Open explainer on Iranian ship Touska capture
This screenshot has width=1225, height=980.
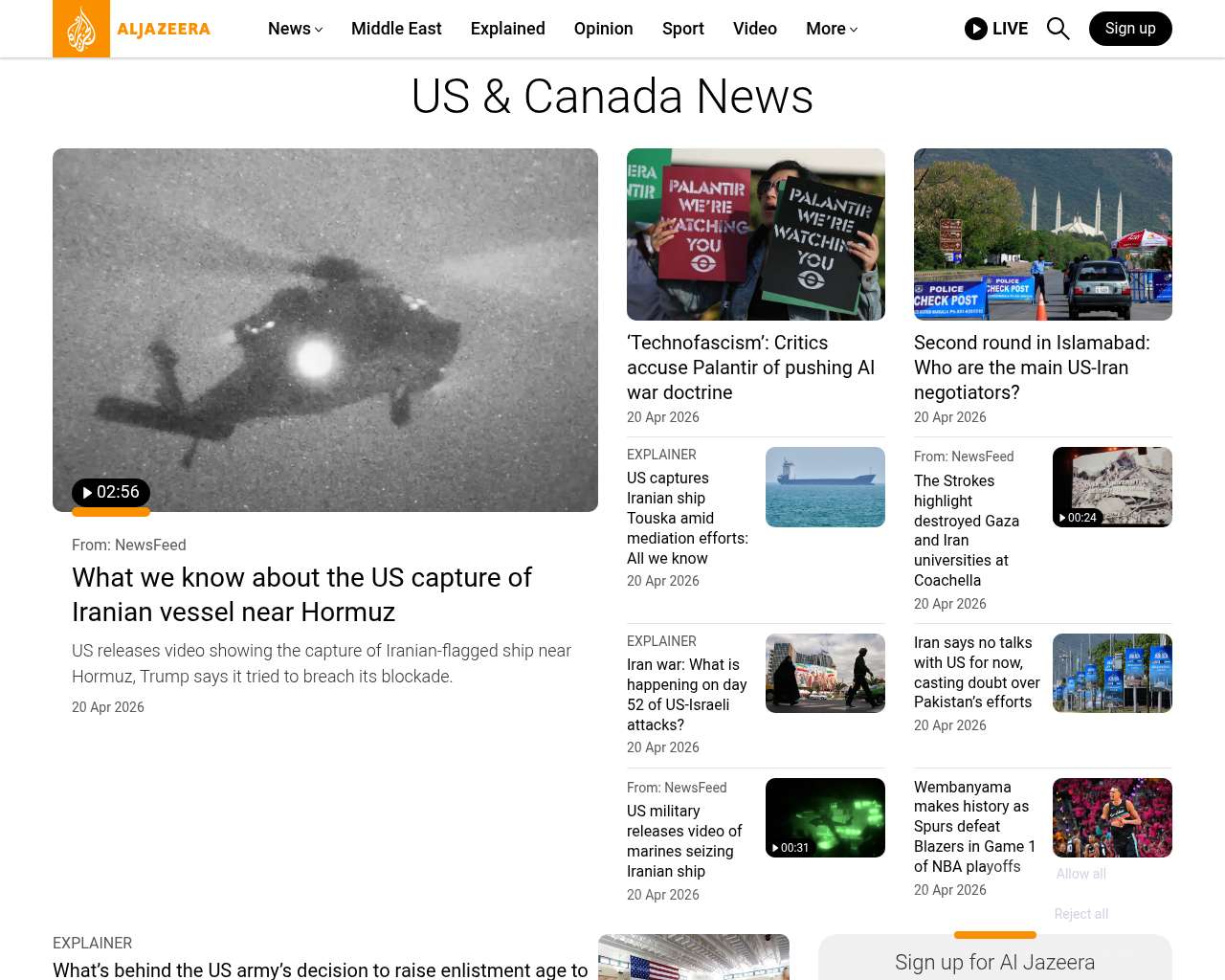click(x=687, y=518)
